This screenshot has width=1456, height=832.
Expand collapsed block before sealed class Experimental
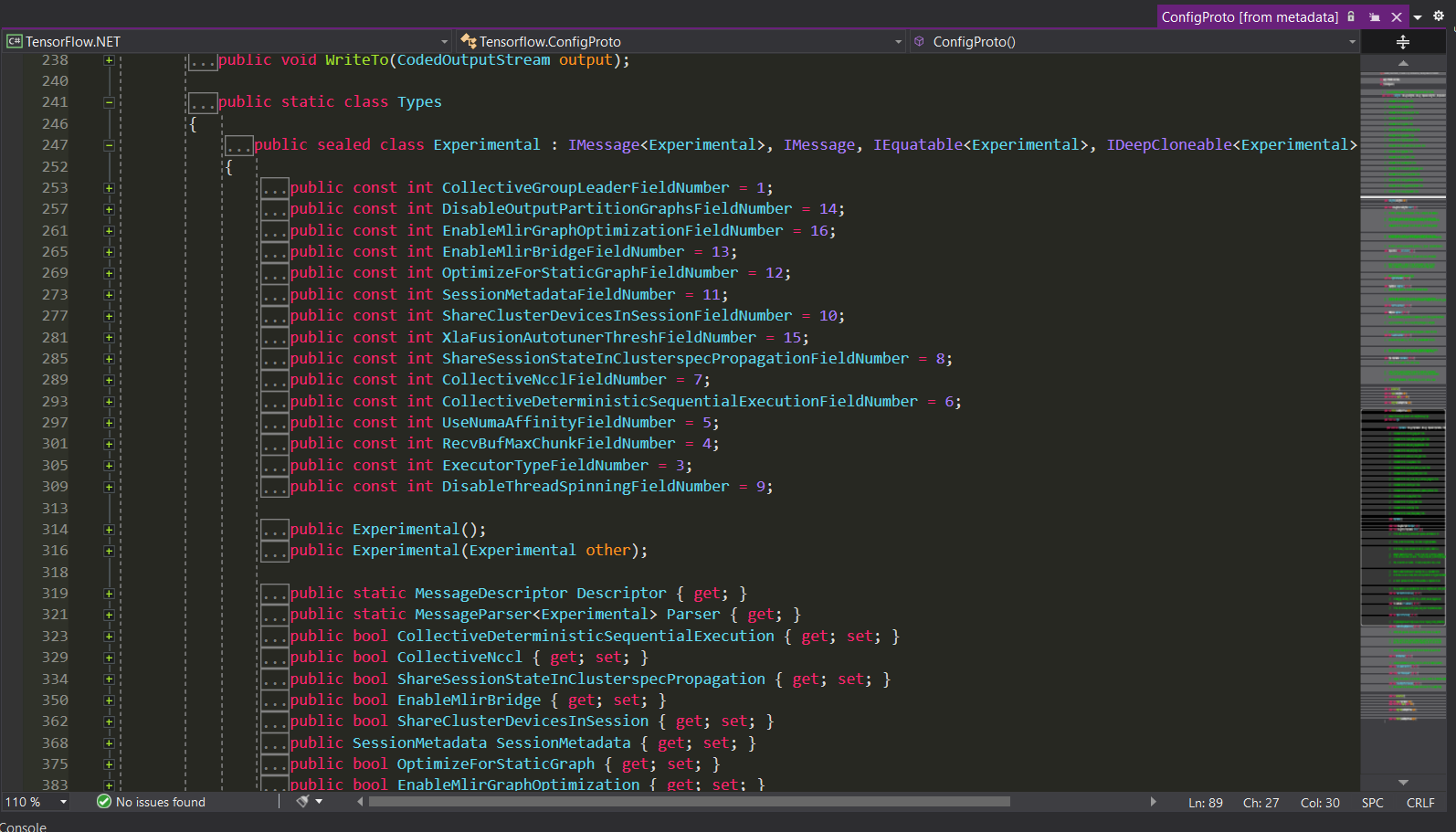tap(238, 145)
